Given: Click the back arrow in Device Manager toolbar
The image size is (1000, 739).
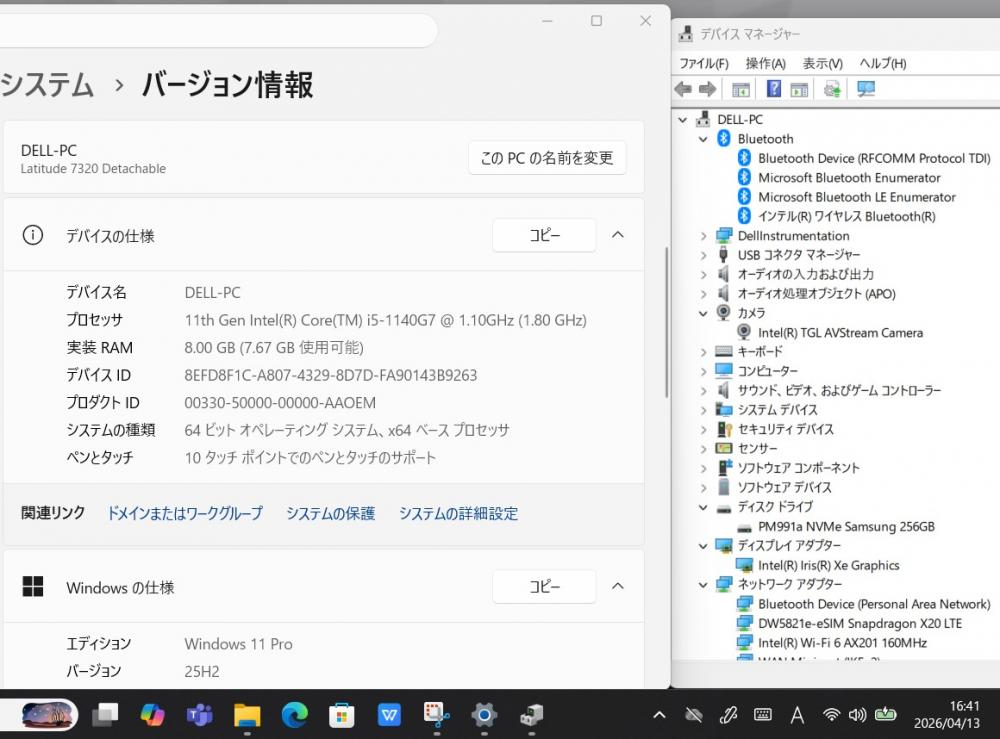Looking at the screenshot, I should (683, 89).
